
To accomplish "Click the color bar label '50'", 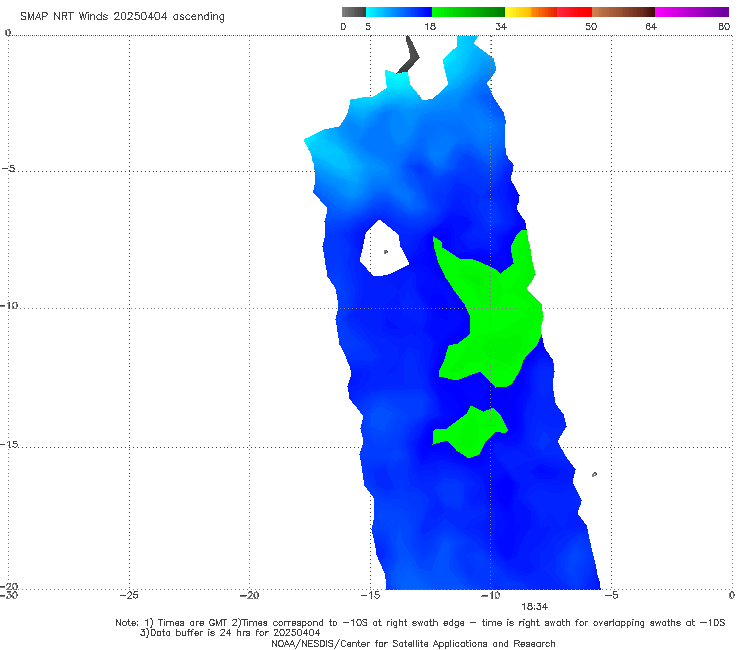I will [591, 26].
